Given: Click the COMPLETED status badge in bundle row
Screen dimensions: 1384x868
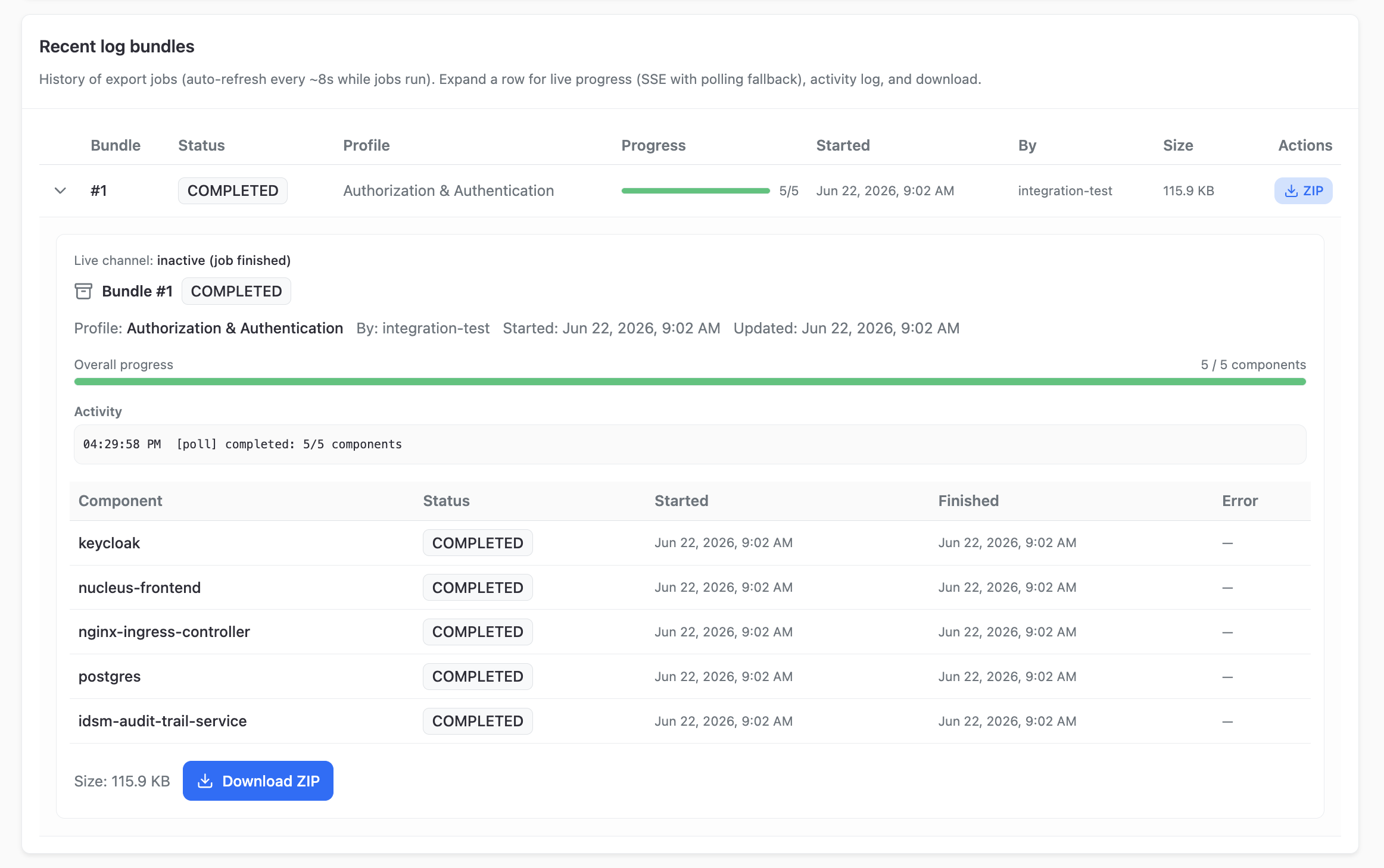Looking at the screenshot, I should point(233,191).
